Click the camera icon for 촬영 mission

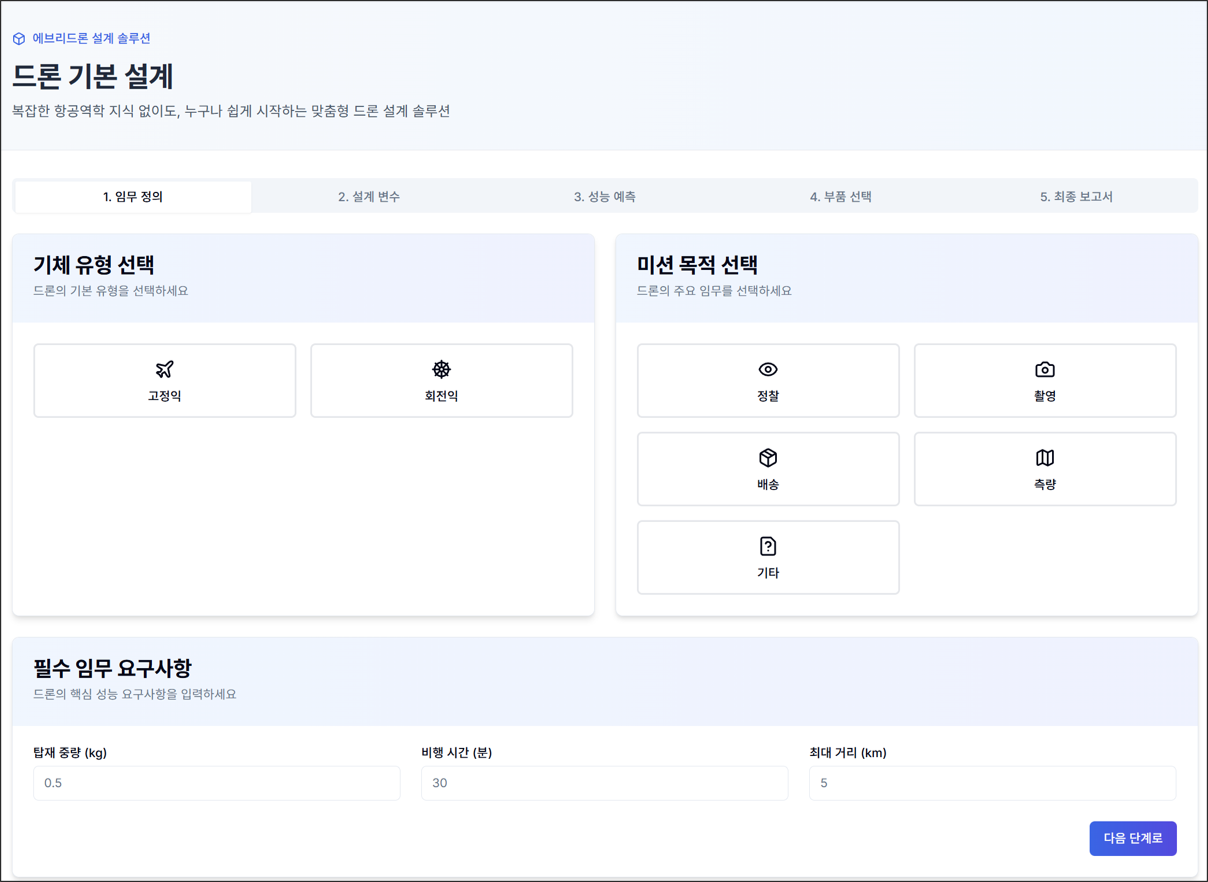tap(1045, 369)
